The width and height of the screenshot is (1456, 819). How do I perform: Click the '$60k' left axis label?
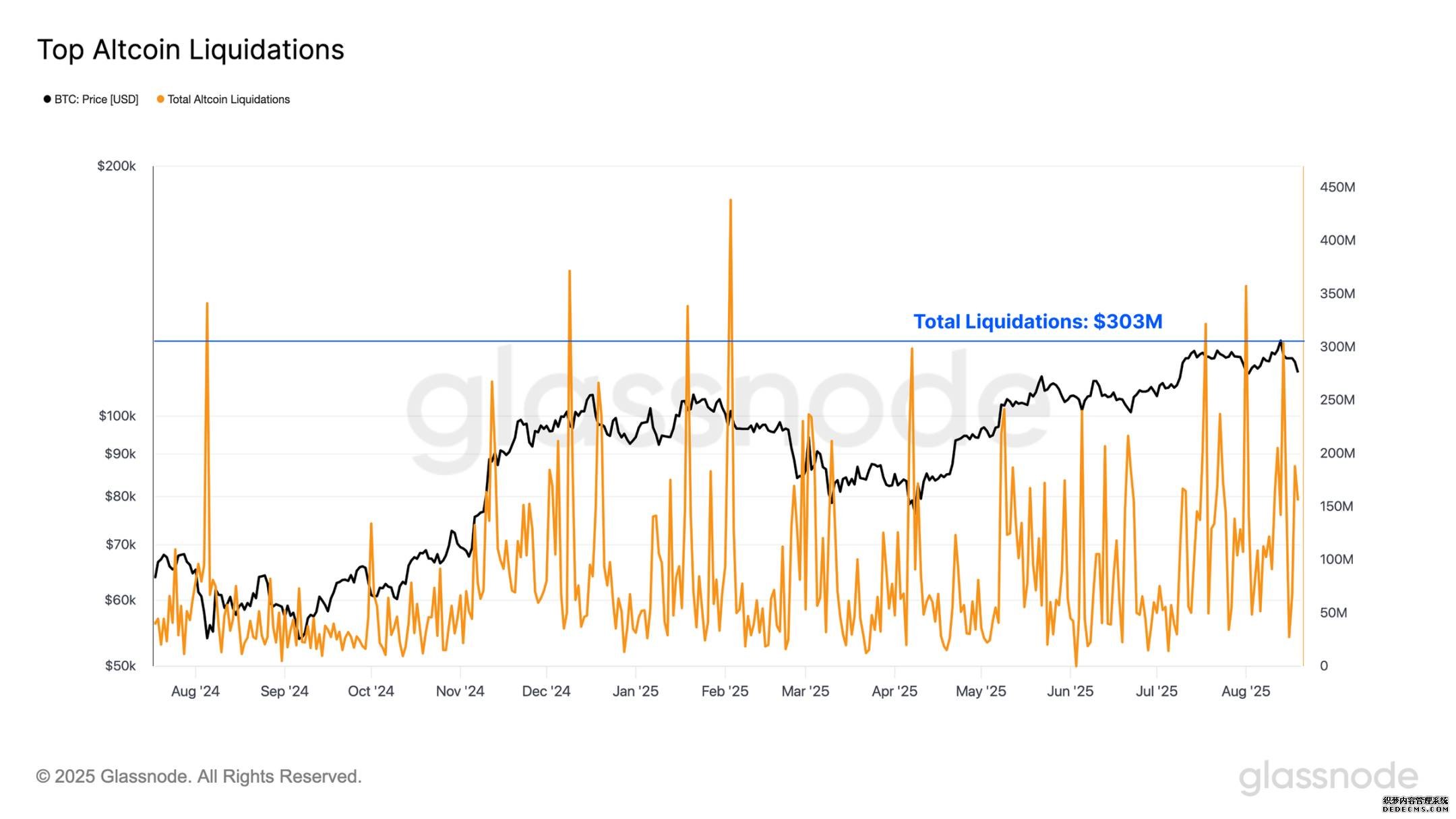coord(120,600)
